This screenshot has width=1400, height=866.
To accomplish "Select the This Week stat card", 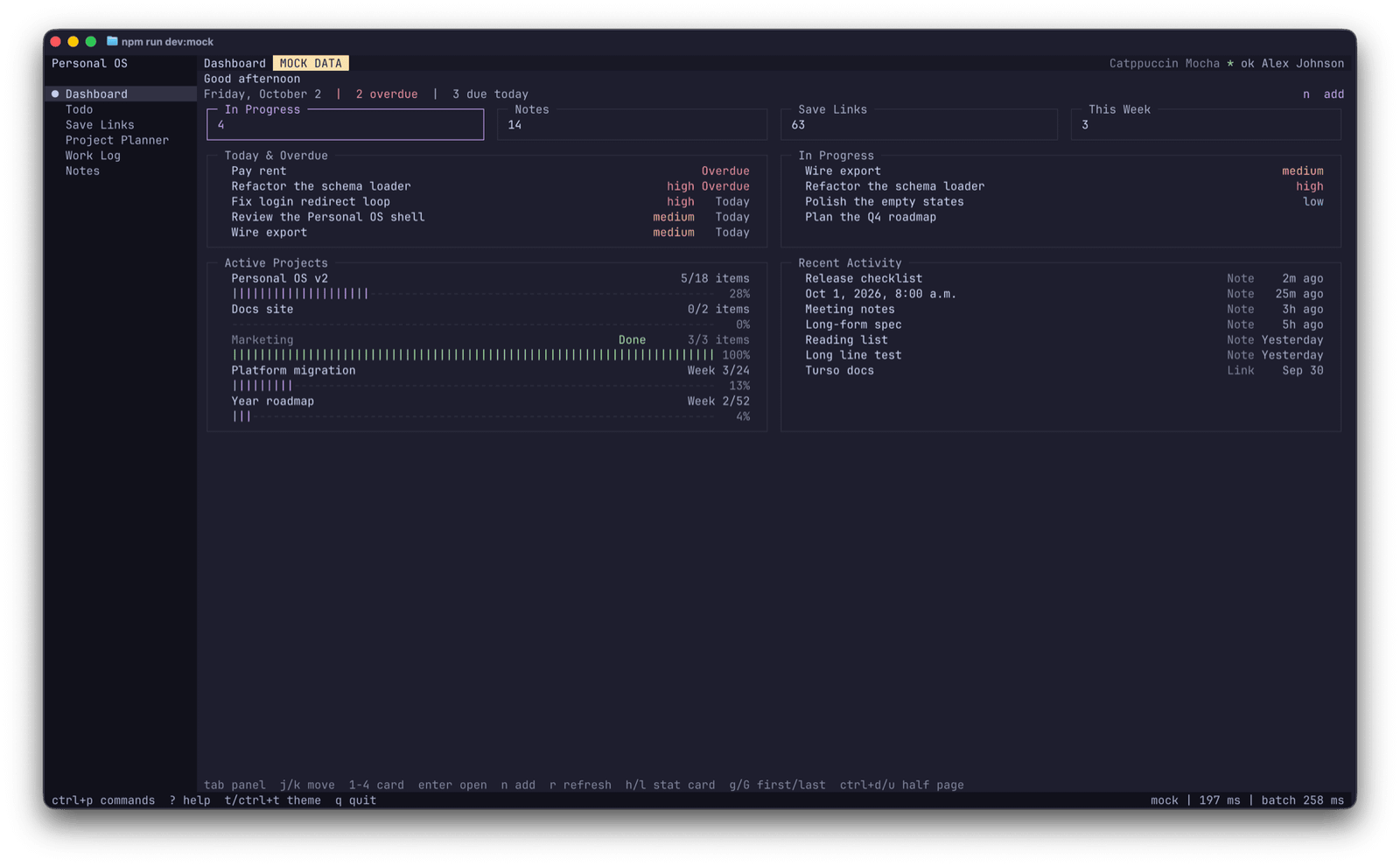I will [1206, 124].
